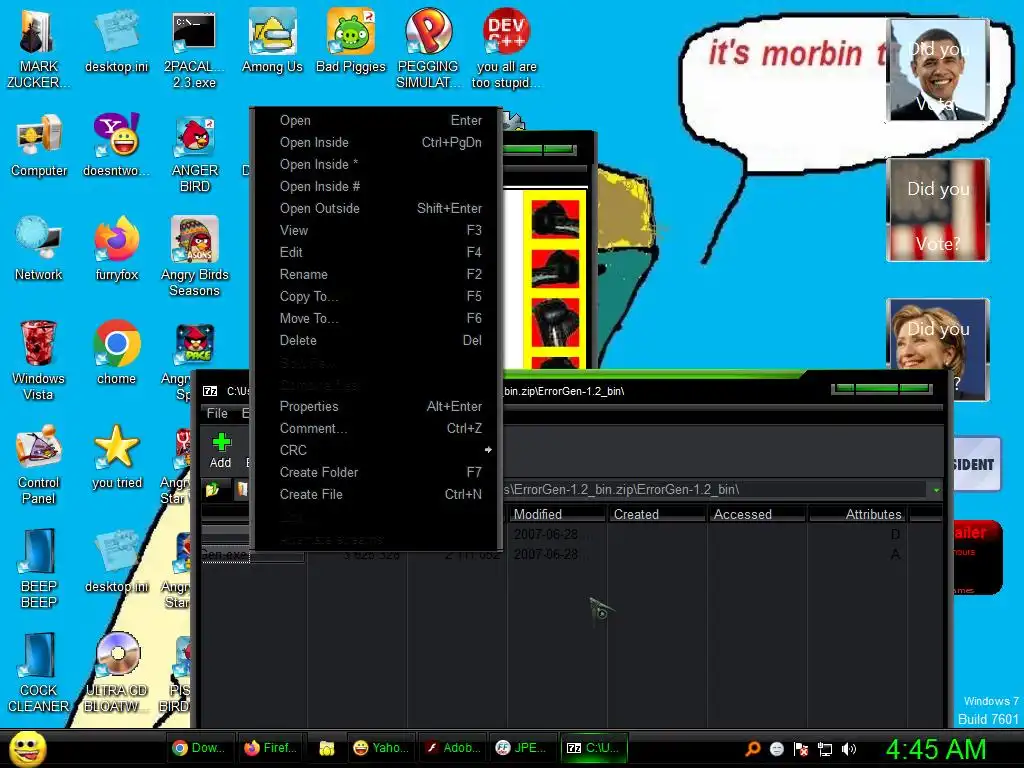
Task: Click the flag 'Did you Vote?' gadget
Action: point(938,210)
